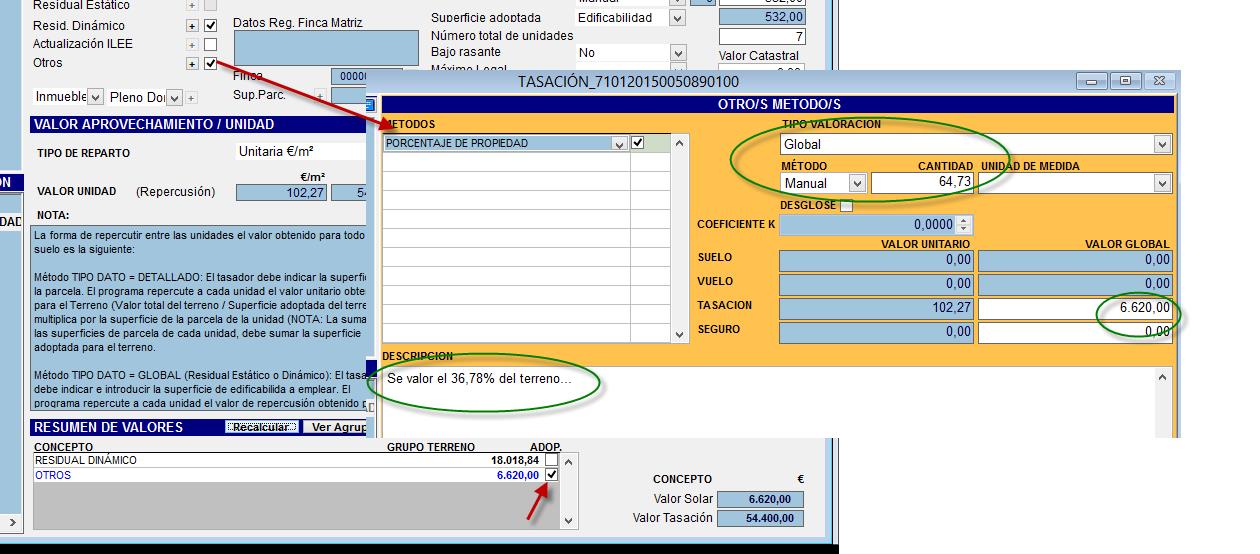This screenshot has height=554, width=1260.
Task: Adjust the Coeficiente K spinner arrows
Action: click(964, 225)
